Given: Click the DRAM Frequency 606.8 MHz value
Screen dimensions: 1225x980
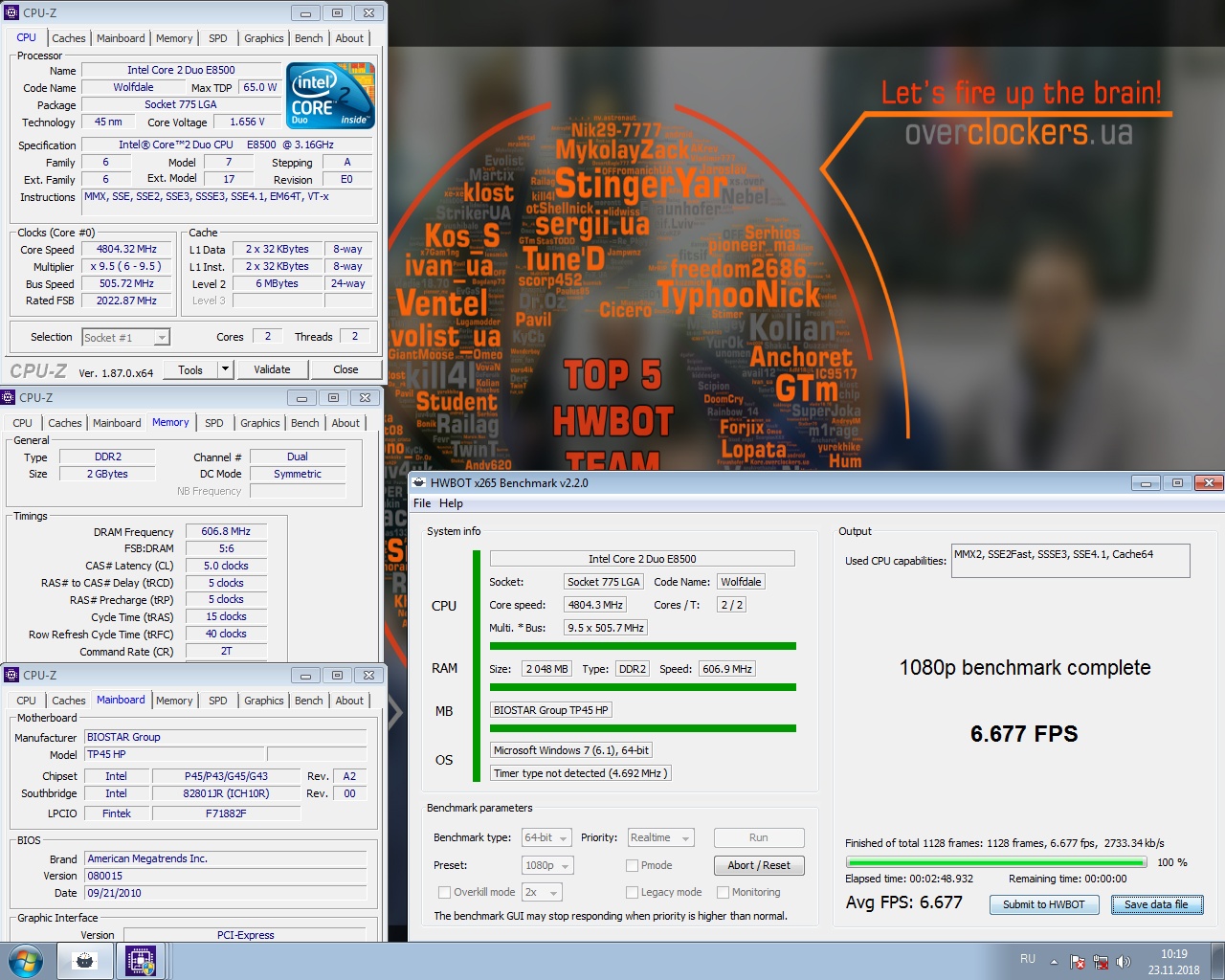Looking at the screenshot, I should point(226,531).
